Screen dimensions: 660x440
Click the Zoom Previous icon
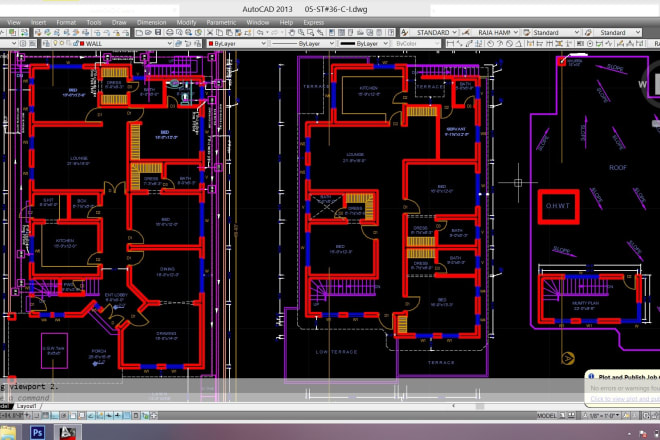(320, 32)
